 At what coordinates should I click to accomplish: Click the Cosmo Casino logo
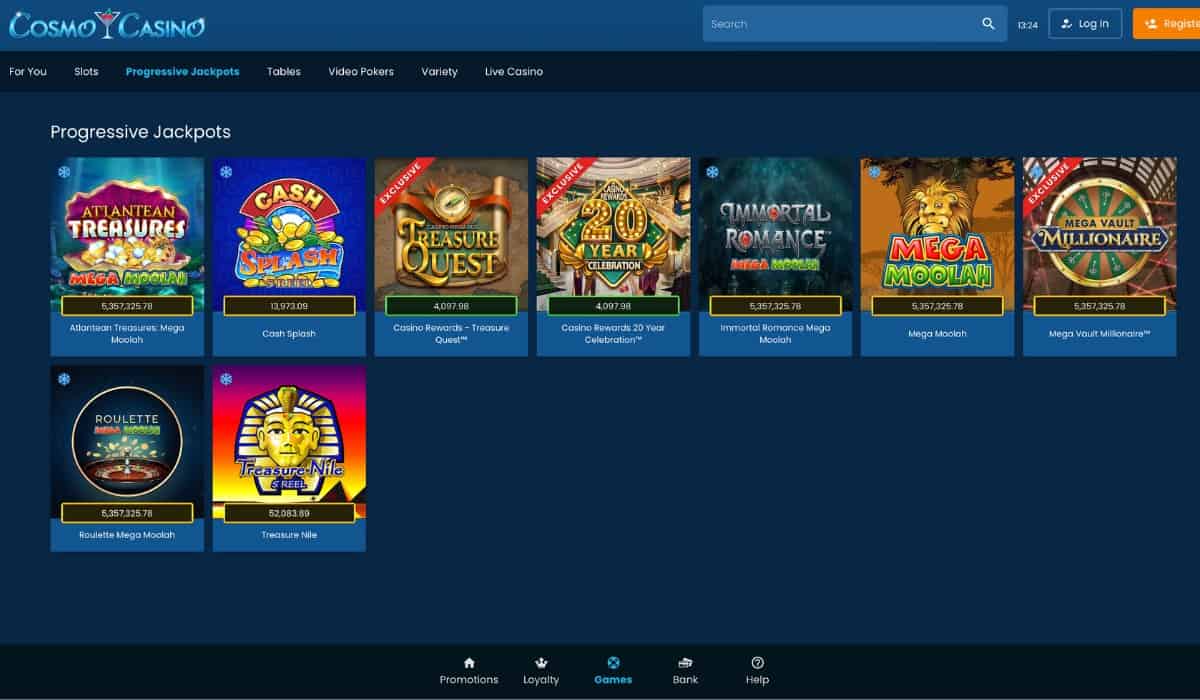point(107,25)
